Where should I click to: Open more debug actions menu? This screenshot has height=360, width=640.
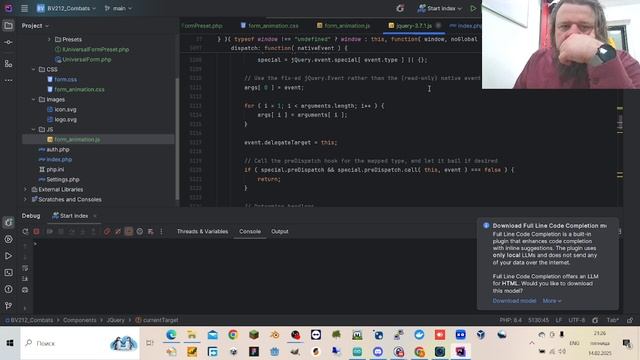click(x=161, y=231)
